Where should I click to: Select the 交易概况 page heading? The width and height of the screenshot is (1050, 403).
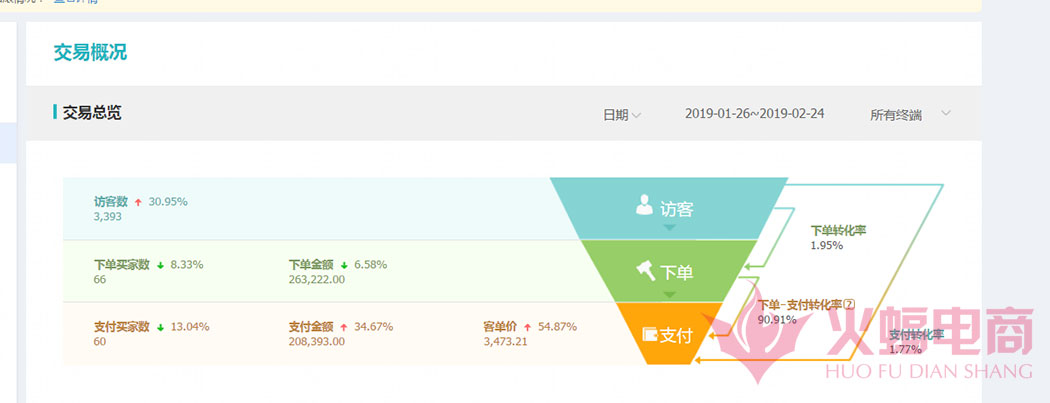tap(90, 52)
